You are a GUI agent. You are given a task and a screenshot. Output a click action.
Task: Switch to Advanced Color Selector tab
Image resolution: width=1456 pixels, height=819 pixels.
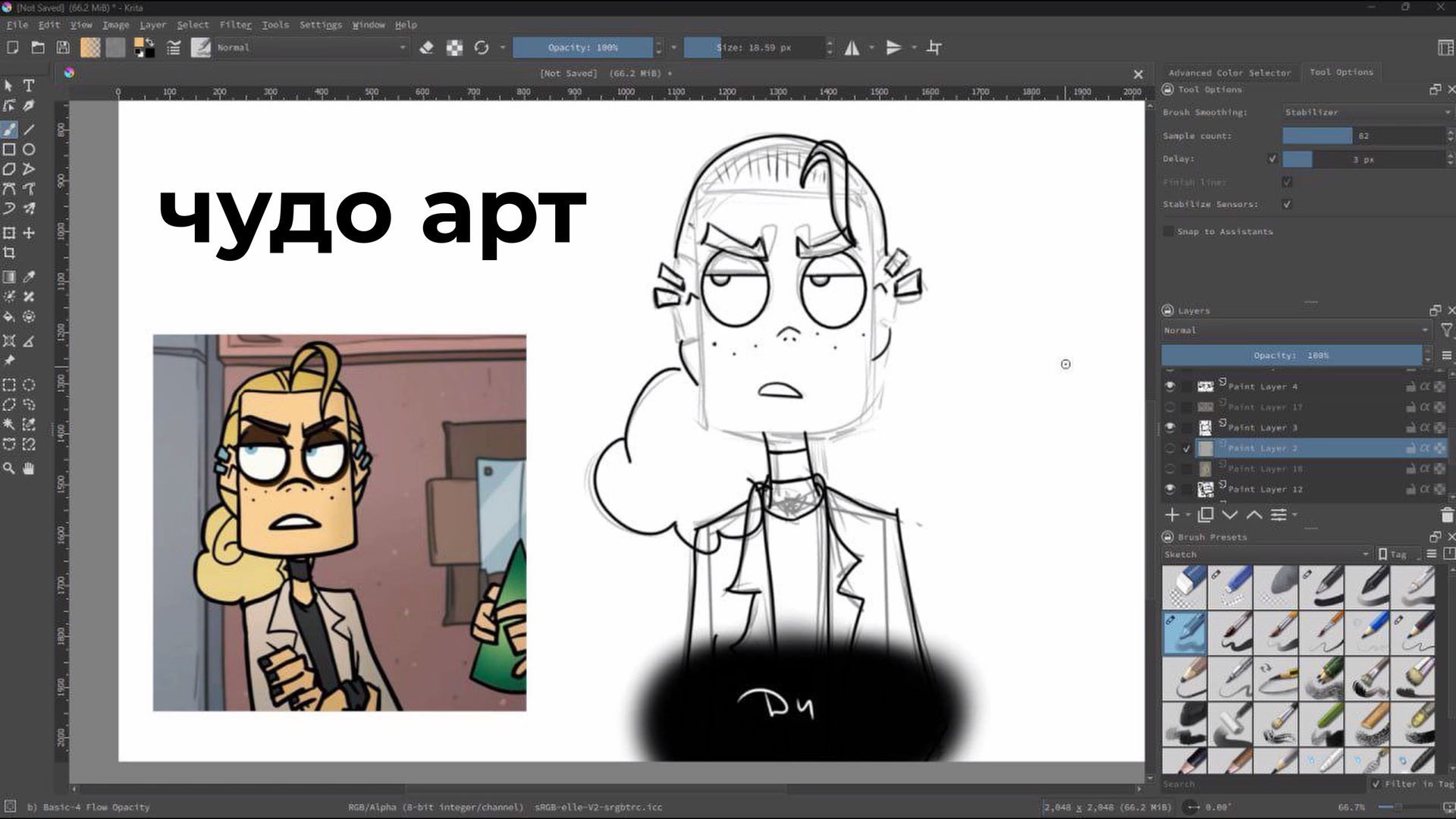click(x=1229, y=73)
